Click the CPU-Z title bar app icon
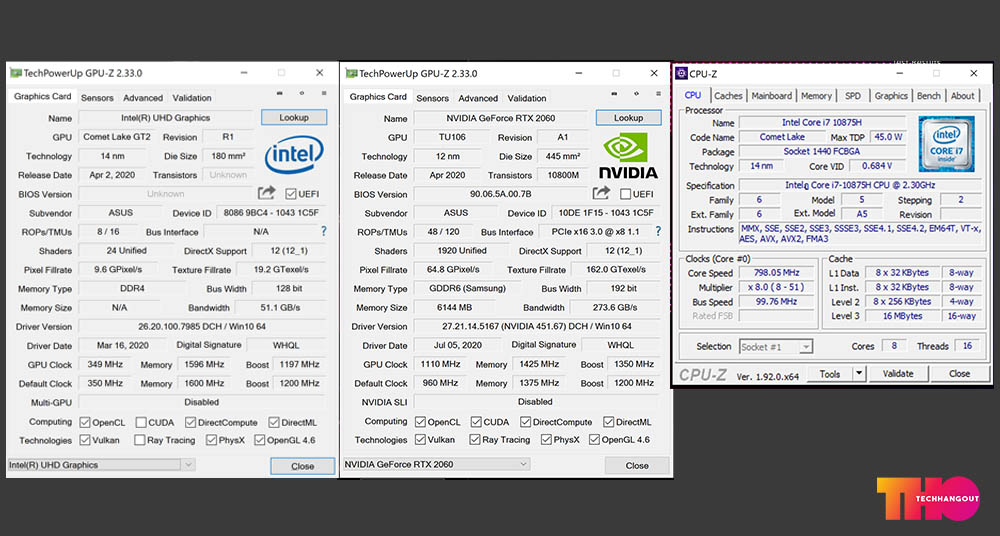1000x536 pixels. 680,73
